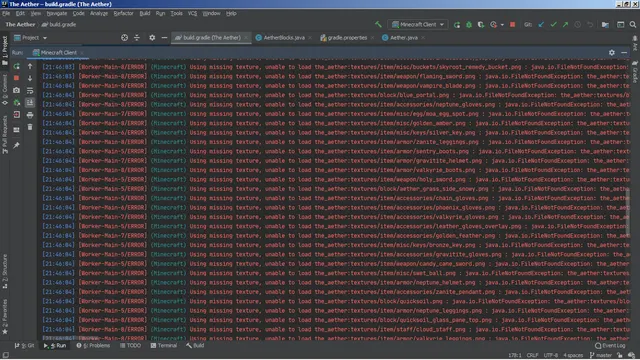Open Search Everywhere magnifier icon
The image size is (640, 360).
[633, 25]
